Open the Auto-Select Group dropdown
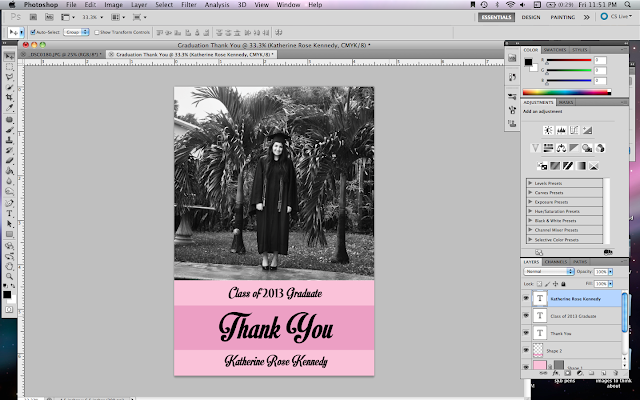Image resolution: width=640 pixels, height=400 pixels. tap(76, 32)
